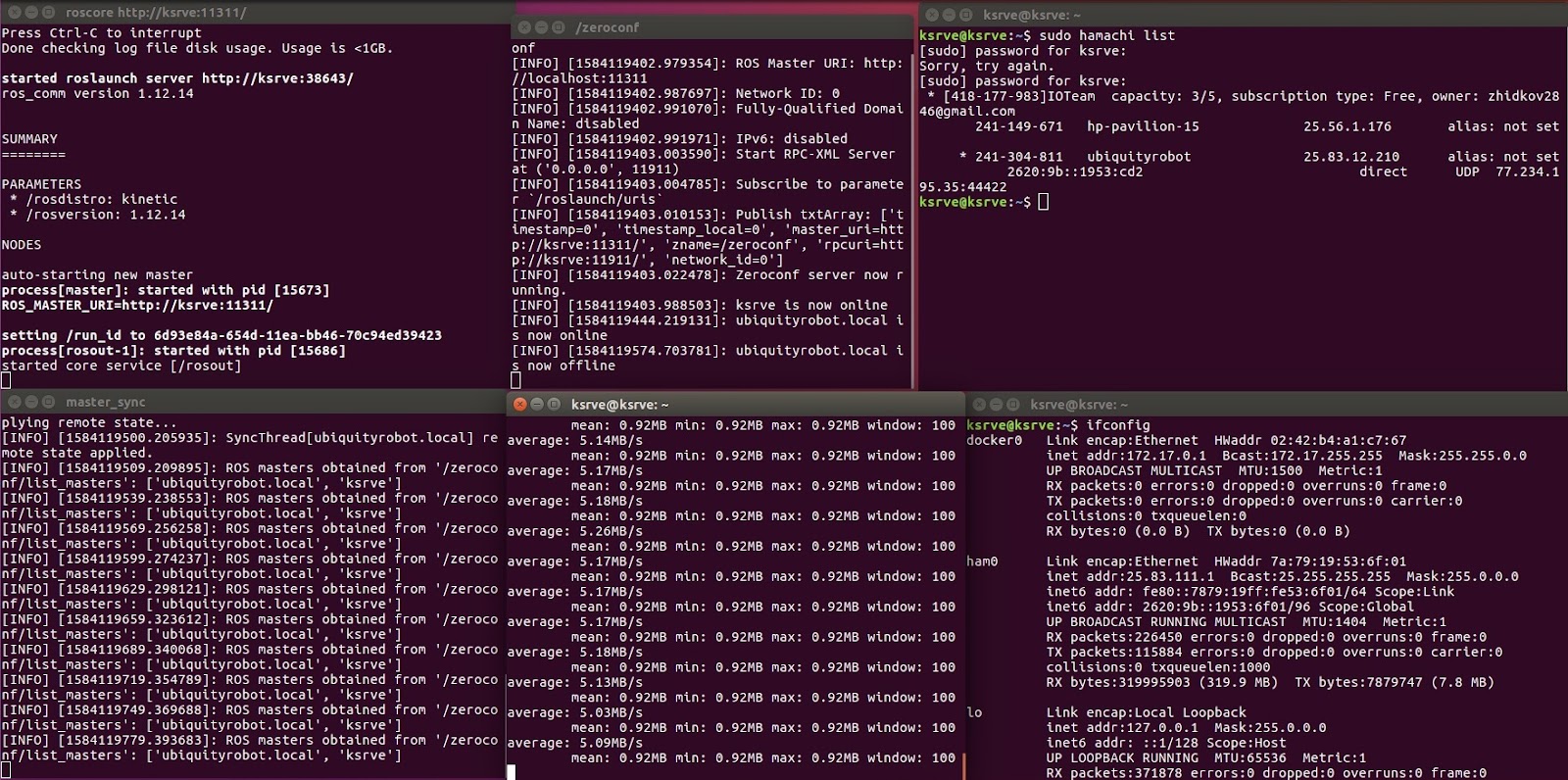
Task: Click the docker0 interface name
Action: [994, 440]
